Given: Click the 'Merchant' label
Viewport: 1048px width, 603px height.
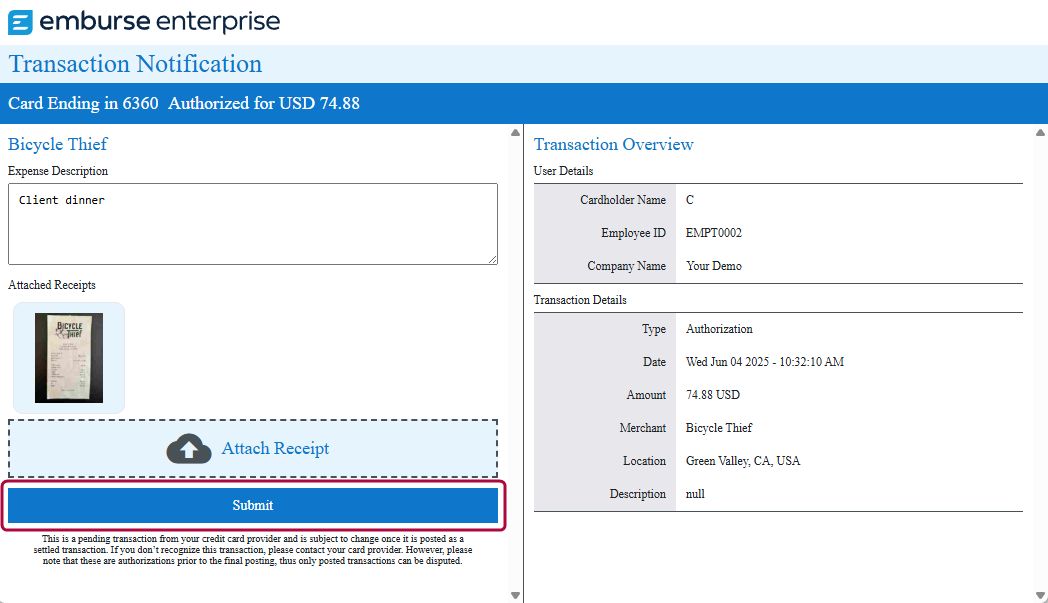Looking at the screenshot, I should point(643,428).
